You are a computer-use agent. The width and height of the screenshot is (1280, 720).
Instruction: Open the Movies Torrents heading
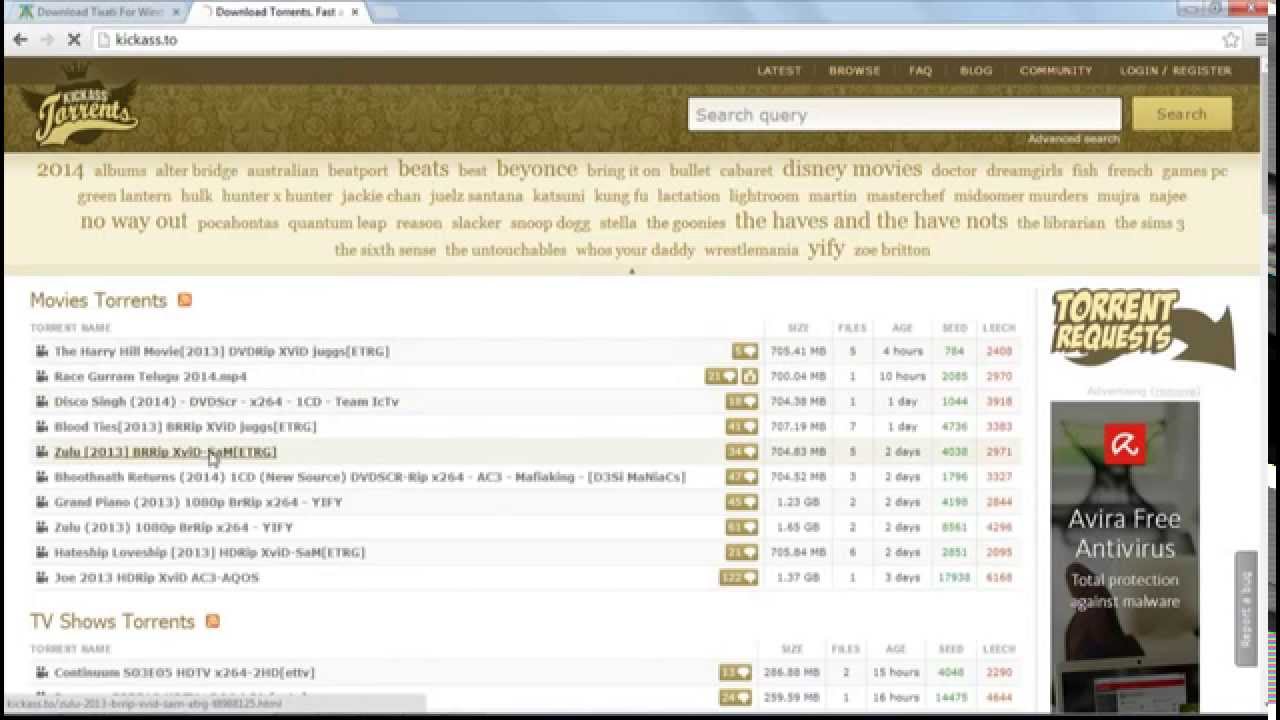[x=98, y=300]
